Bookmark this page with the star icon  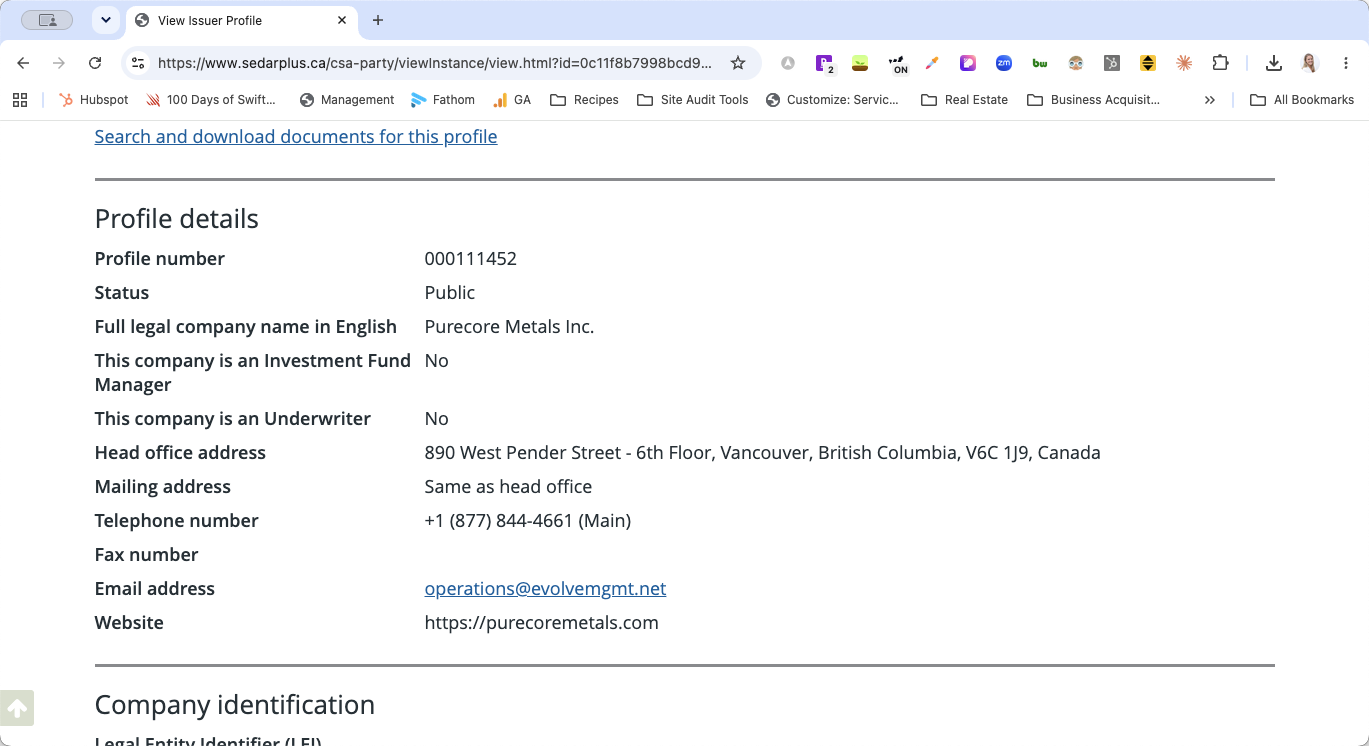(738, 63)
